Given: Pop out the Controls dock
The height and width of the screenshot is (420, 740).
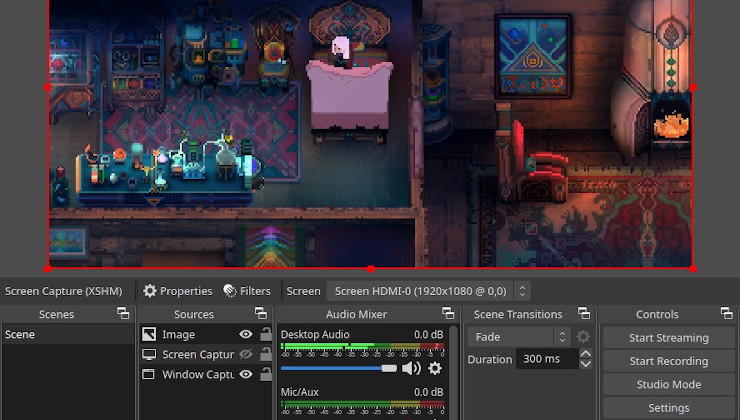Looking at the screenshot, I should [x=726, y=313].
